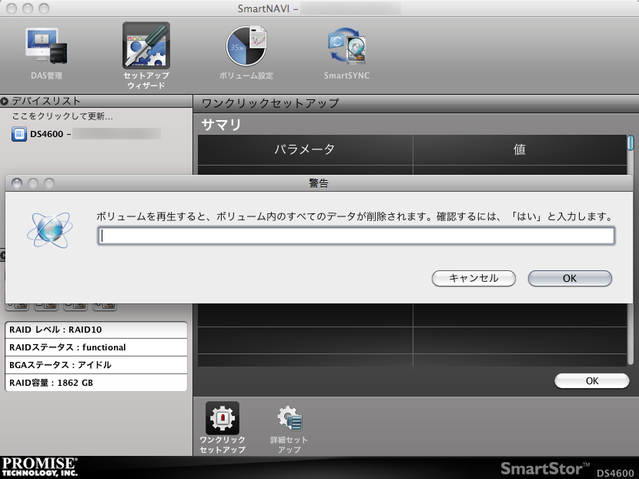Click the パラメータ column header

coord(304,149)
